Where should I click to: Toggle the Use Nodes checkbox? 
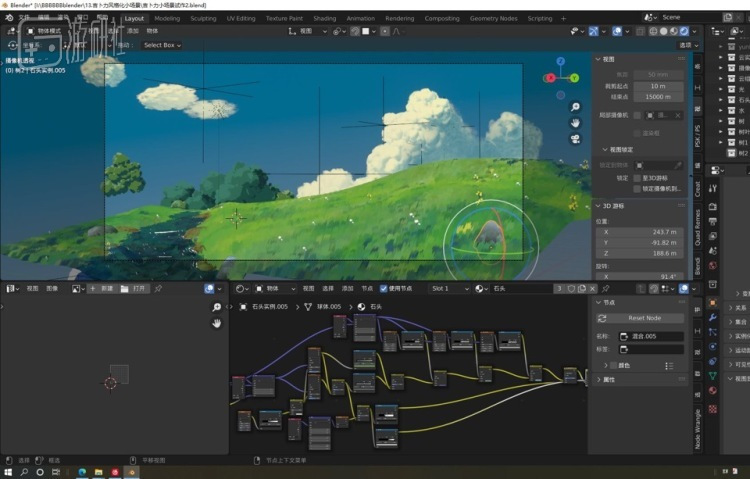[383, 289]
